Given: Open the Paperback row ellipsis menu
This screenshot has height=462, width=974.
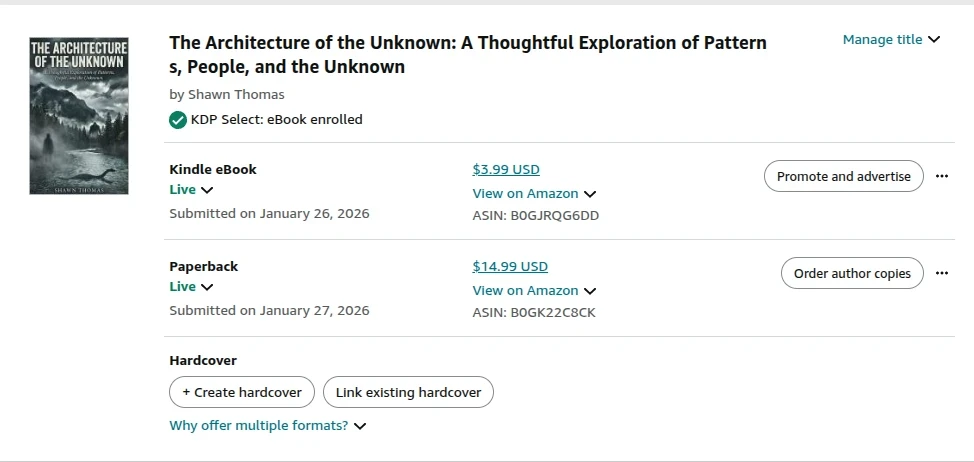Looking at the screenshot, I should click(941, 273).
